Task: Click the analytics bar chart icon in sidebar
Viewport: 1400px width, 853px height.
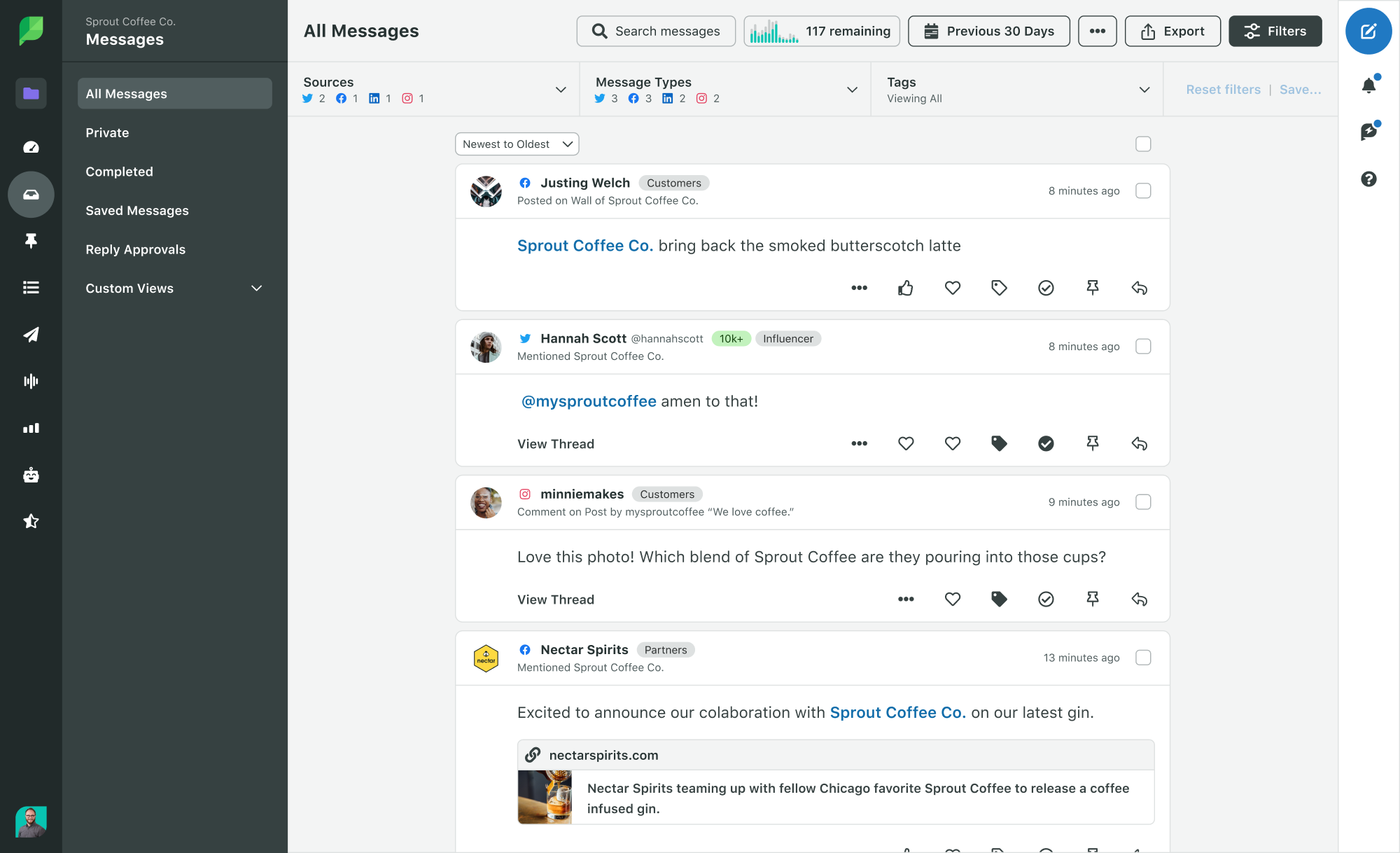Action: (x=30, y=427)
